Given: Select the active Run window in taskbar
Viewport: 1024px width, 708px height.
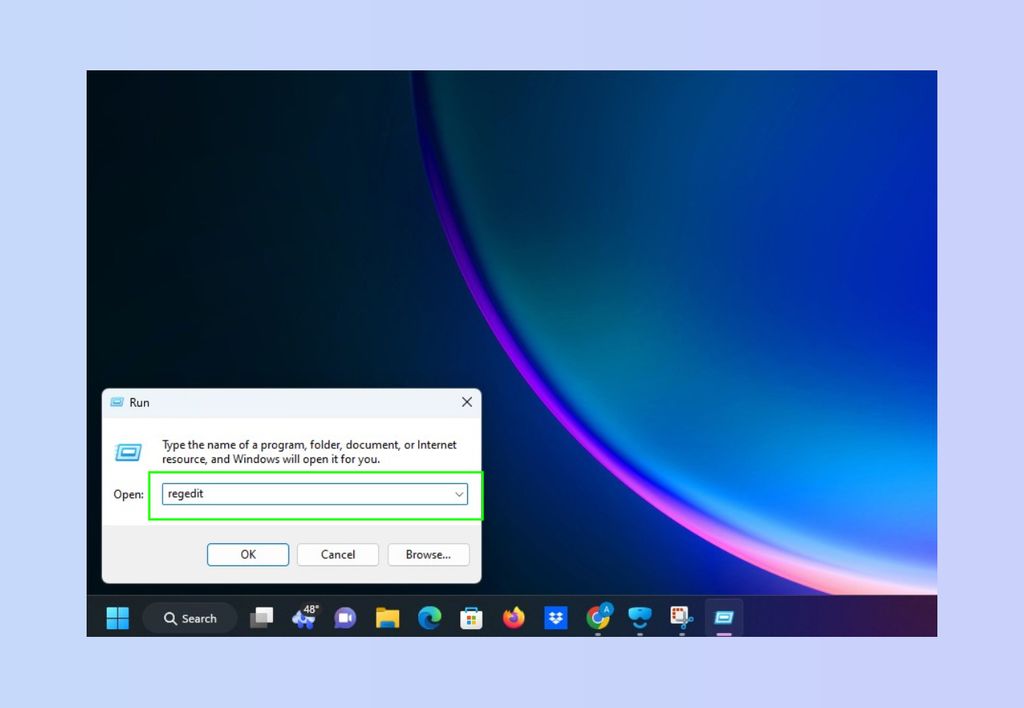Looking at the screenshot, I should [723, 617].
